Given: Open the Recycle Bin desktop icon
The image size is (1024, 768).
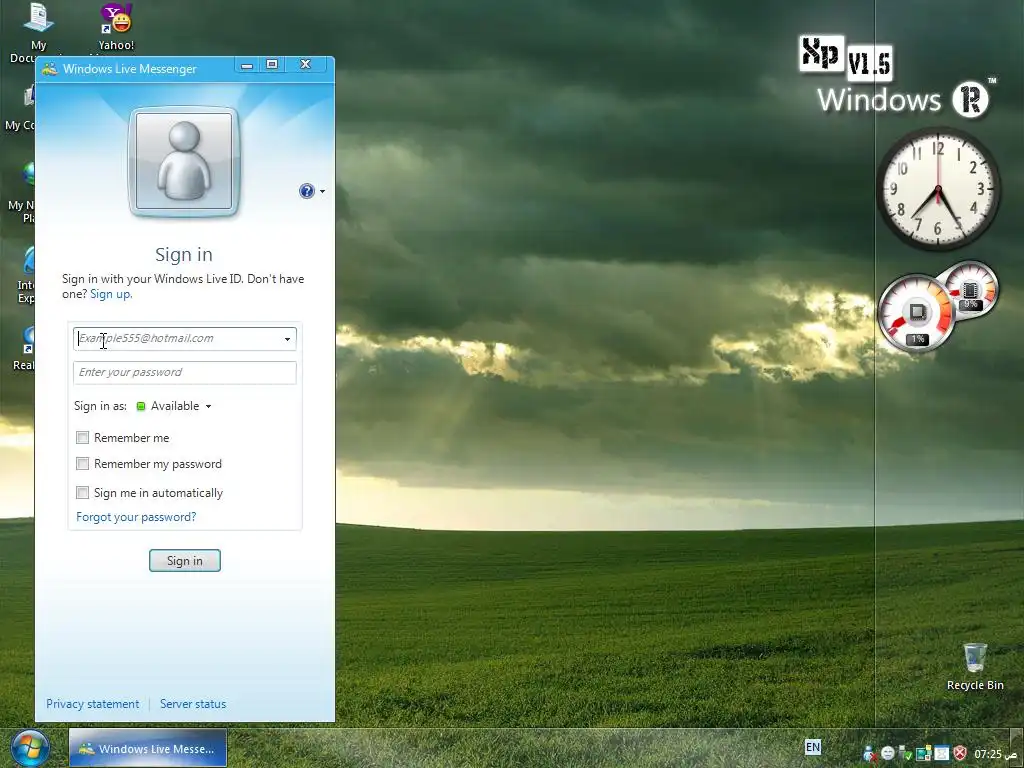Looking at the screenshot, I should pos(975,666).
